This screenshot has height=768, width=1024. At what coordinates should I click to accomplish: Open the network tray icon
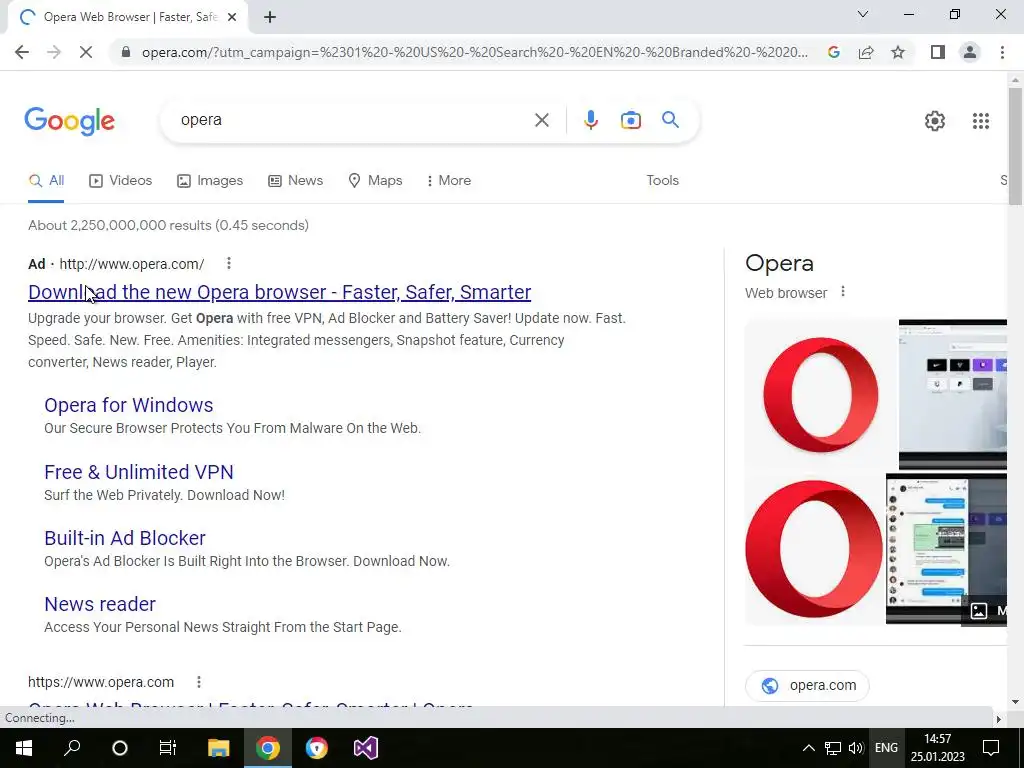833,748
